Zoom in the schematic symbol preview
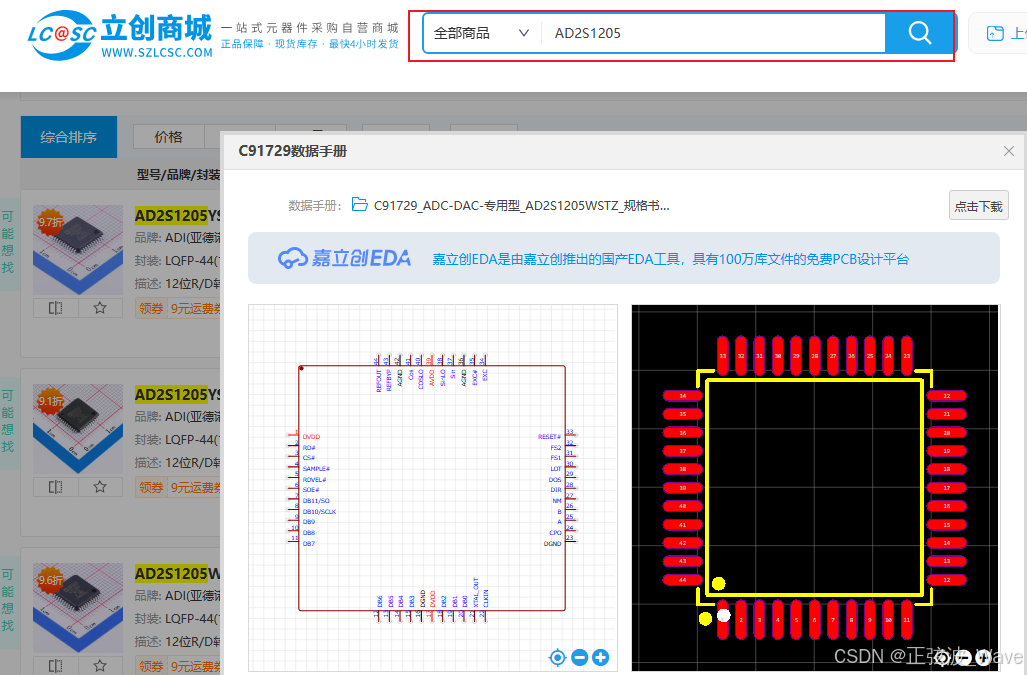This screenshot has height=675, width=1027. [601, 657]
